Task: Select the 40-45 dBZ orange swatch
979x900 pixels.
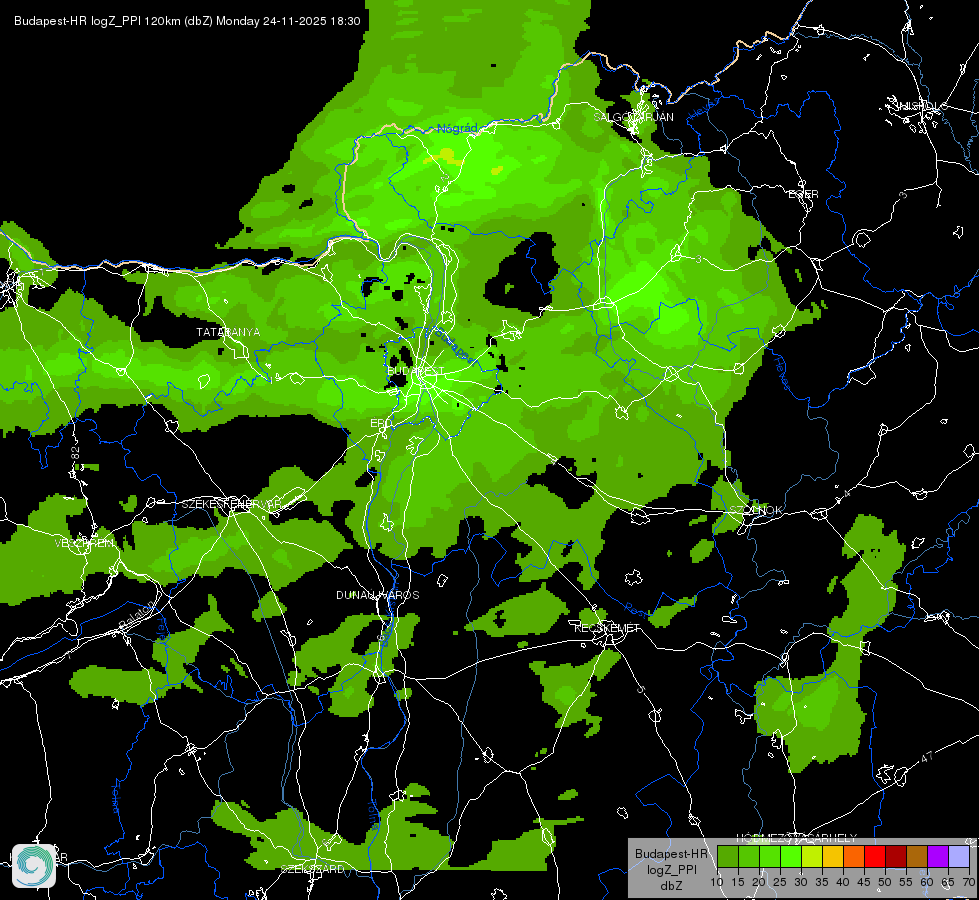Action: pyautogui.click(x=854, y=857)
